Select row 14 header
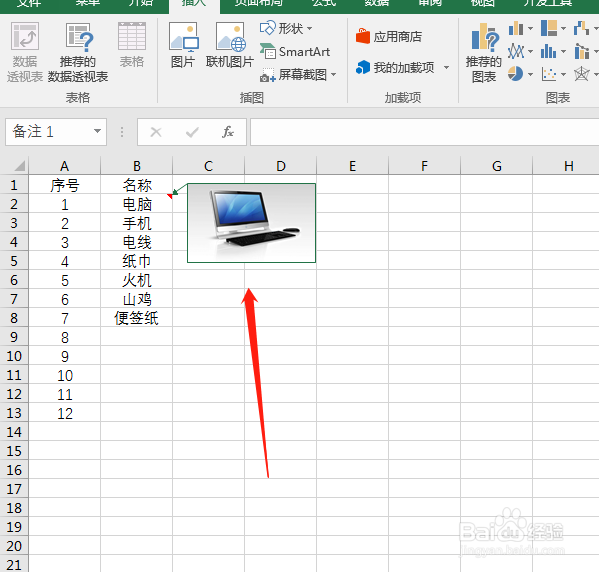The height and width of the screenshot is (572, 599). (x=14, y=432)
